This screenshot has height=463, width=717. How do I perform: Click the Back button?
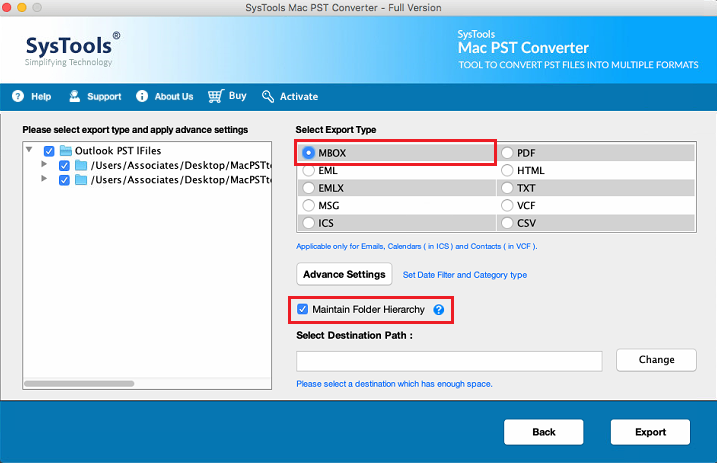[544, 432]
